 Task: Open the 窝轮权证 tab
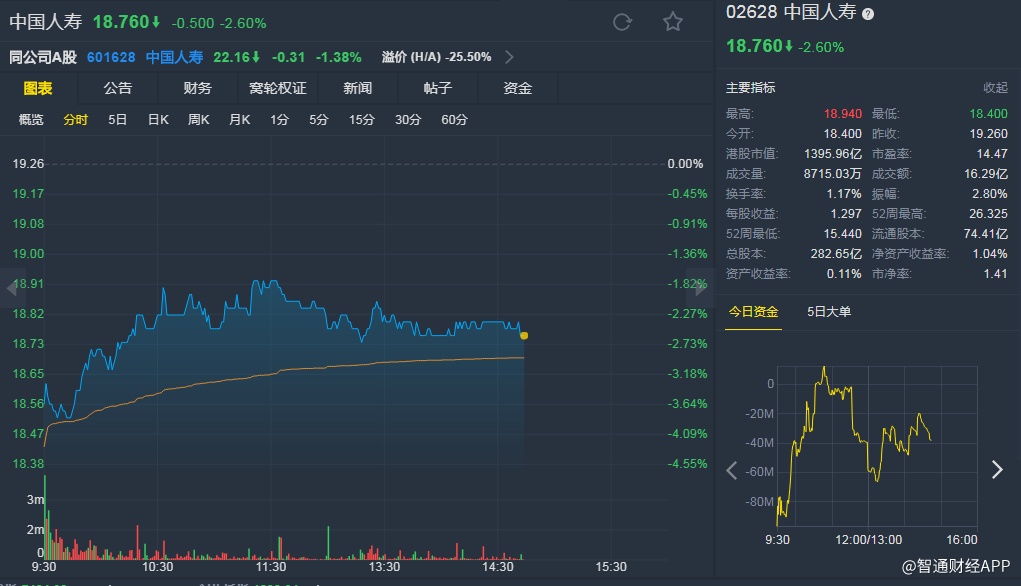coord(278,88)
